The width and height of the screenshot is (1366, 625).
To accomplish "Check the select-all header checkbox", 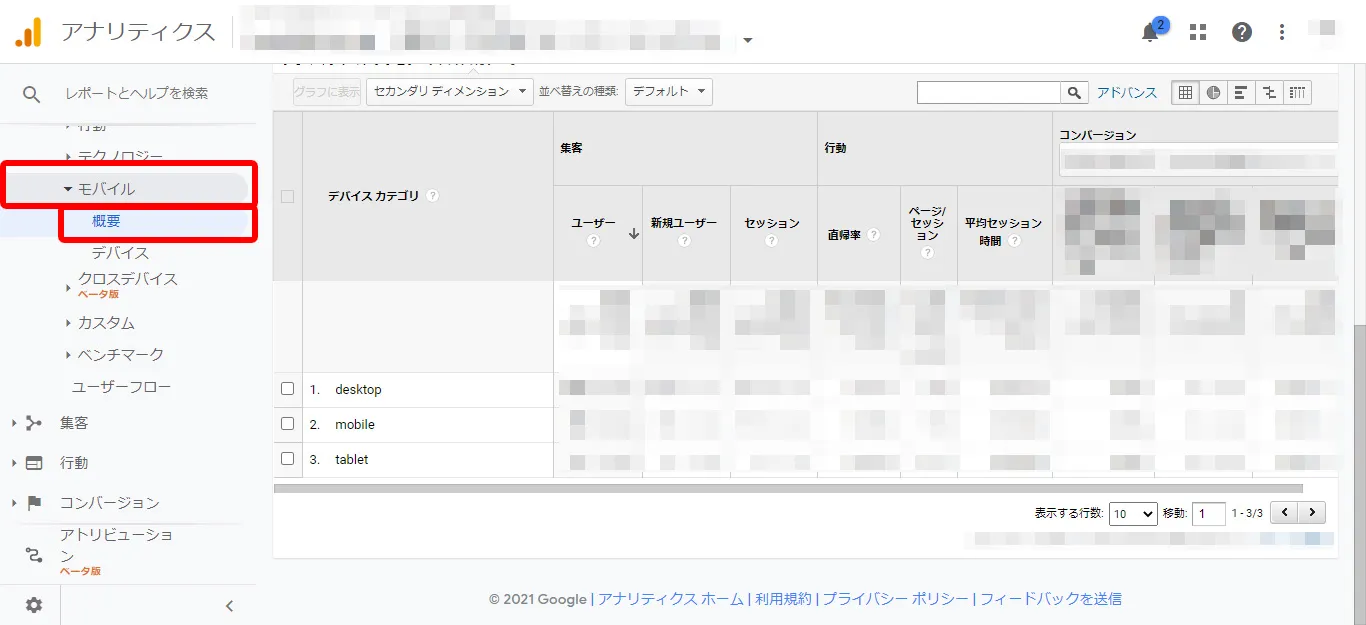I will tap(287, 196).
